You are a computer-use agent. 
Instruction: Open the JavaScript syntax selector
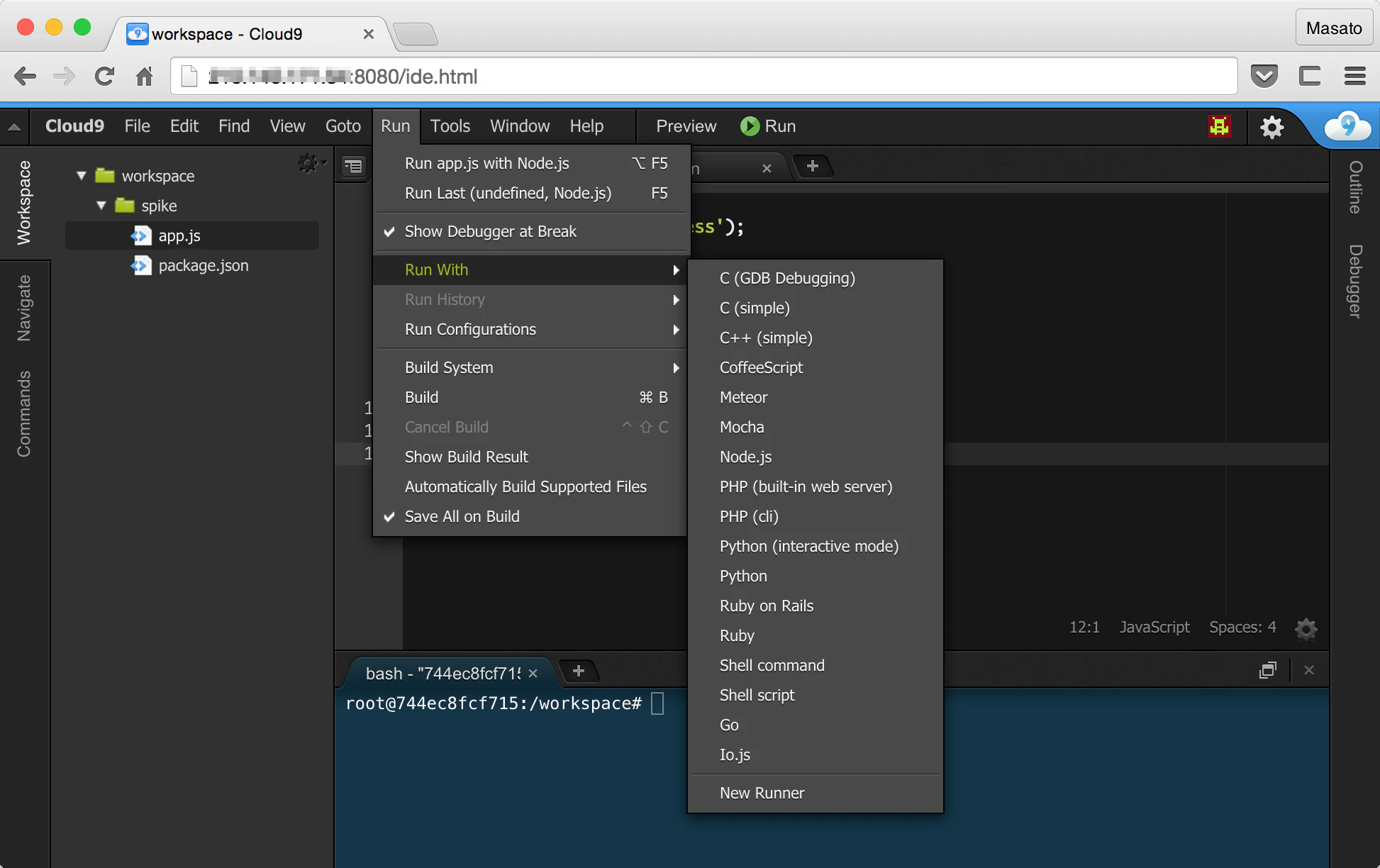tap(1154, 628)
